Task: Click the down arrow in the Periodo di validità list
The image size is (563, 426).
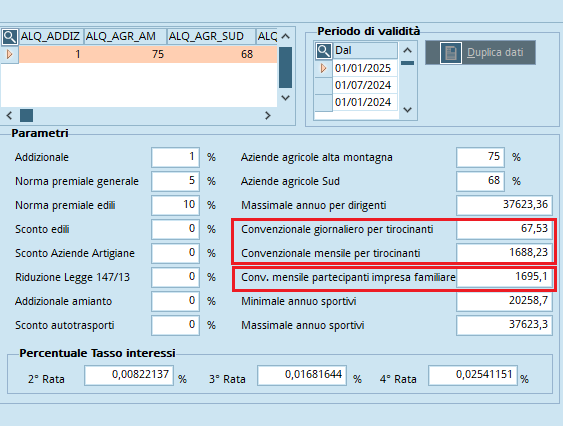Action: [x=407, y=110]
